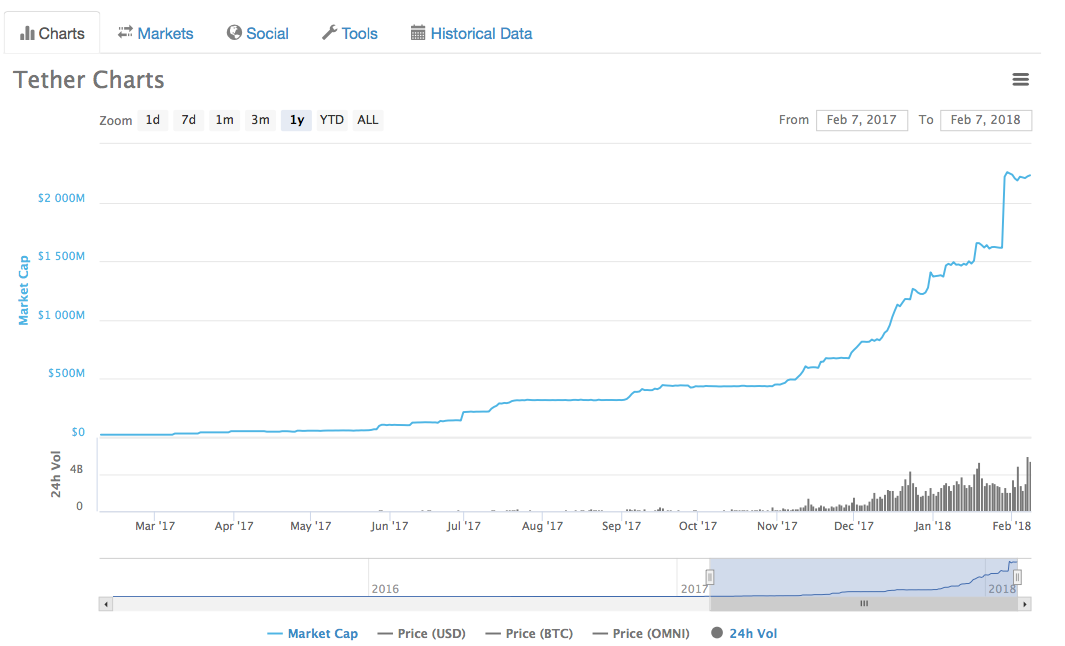This screenshot has height=646, width=1065.
Task: Click the From date field
Action: pos(861,120)
